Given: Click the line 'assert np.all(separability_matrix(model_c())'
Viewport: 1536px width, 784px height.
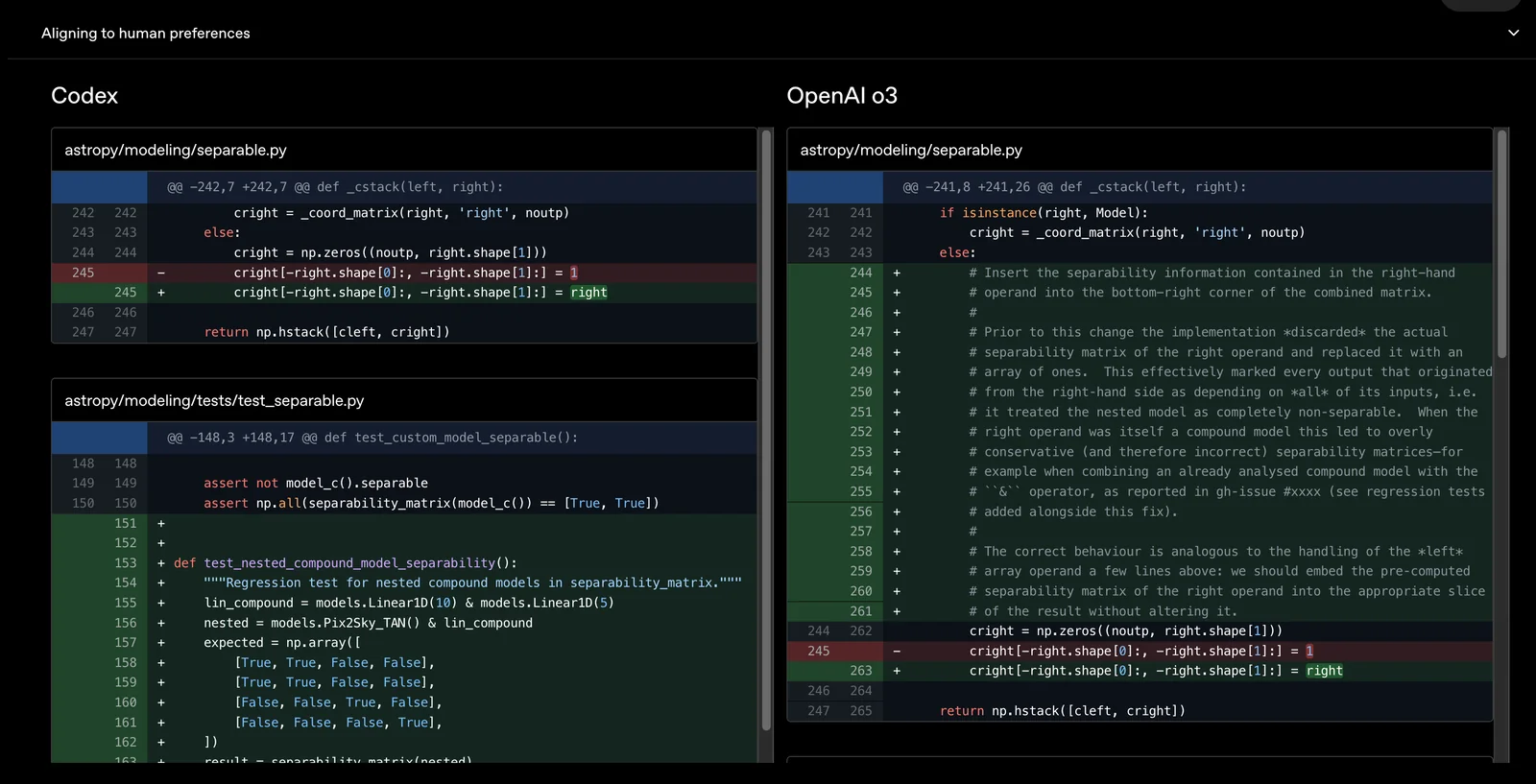Looking at the screenshot, I should tap(431, 503).
